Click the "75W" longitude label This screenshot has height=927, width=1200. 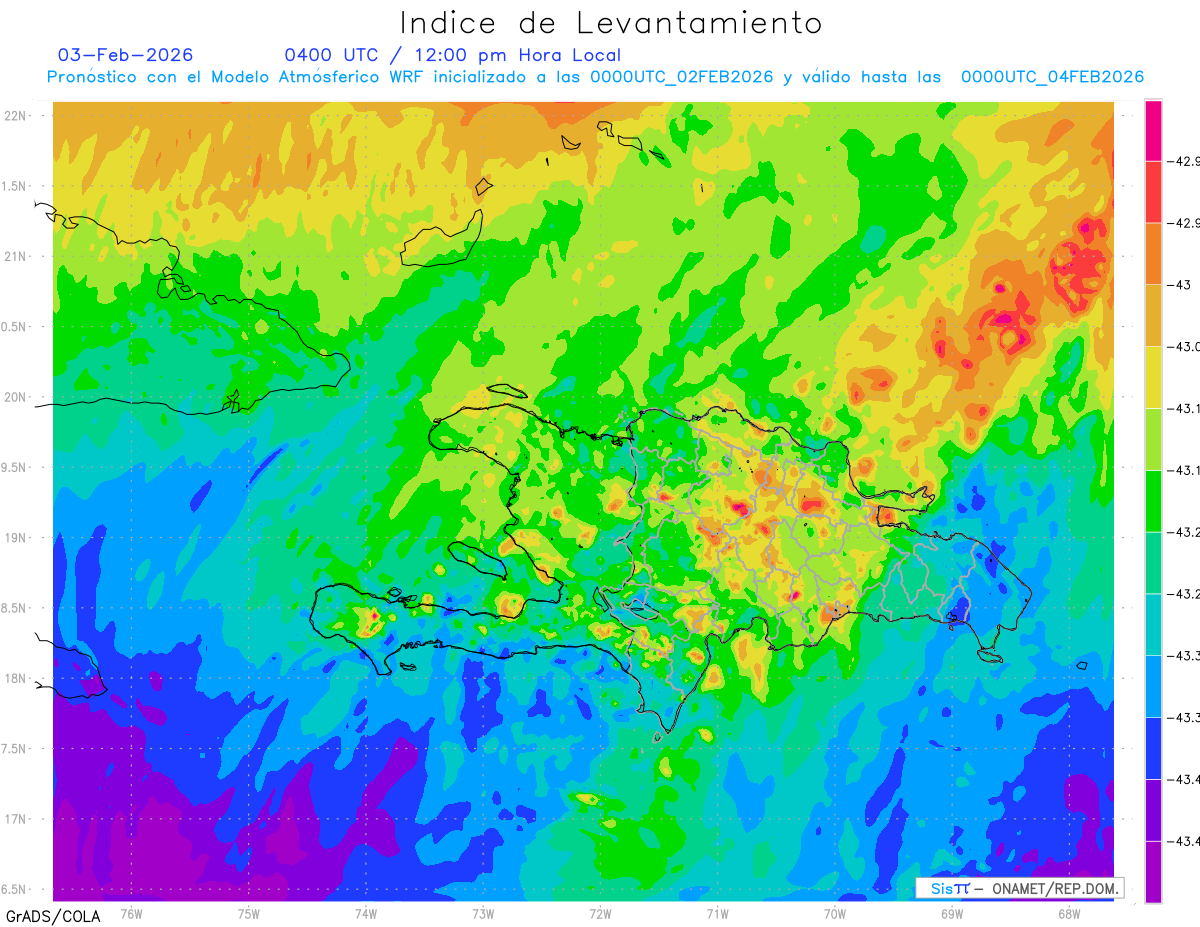(x=249, y=913)
